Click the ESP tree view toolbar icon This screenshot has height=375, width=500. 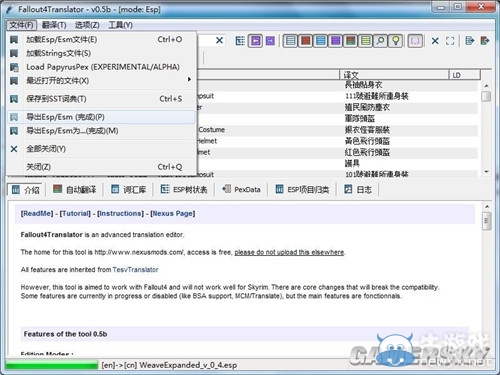(x=240, y=41)
